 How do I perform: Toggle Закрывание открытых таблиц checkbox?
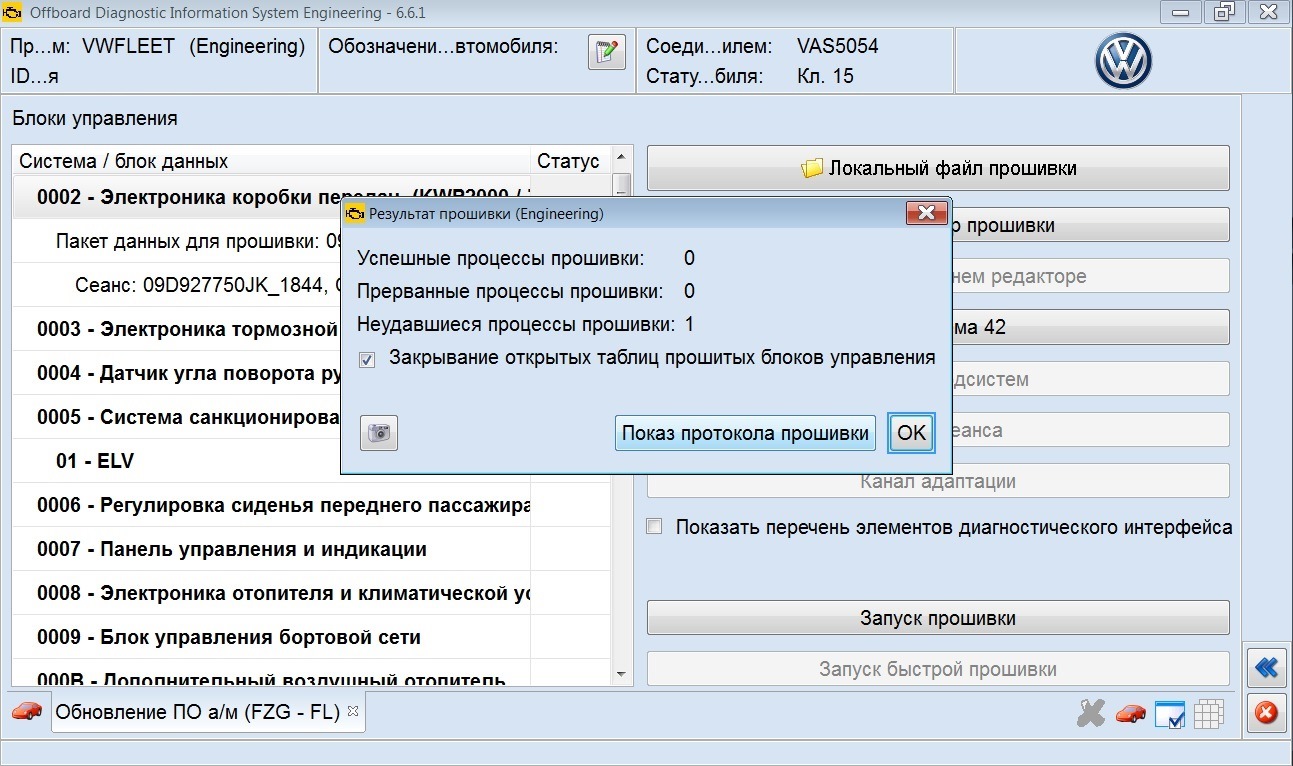click(367, 359)
